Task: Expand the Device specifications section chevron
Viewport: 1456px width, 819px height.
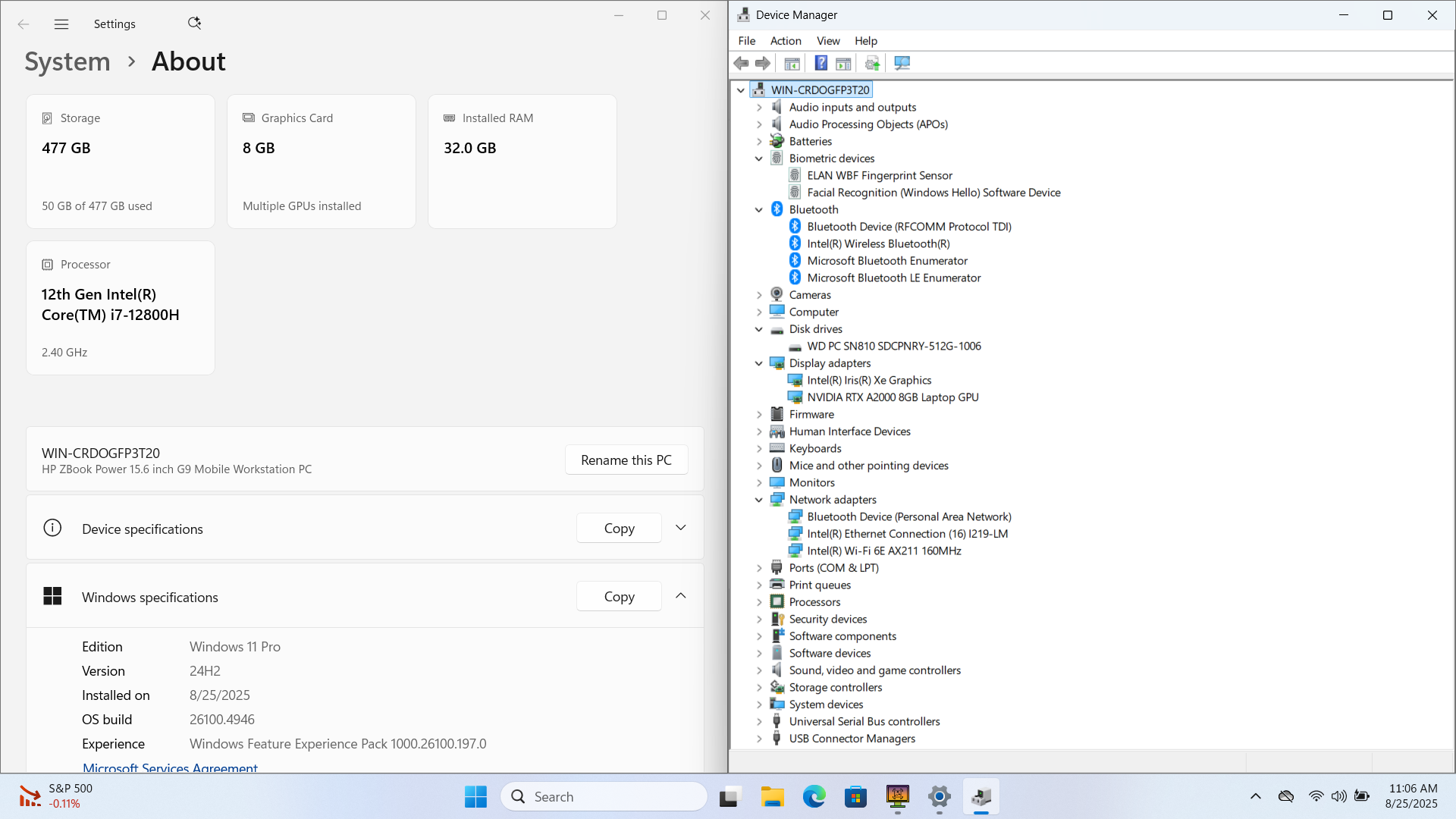Action: click(681, 528)
